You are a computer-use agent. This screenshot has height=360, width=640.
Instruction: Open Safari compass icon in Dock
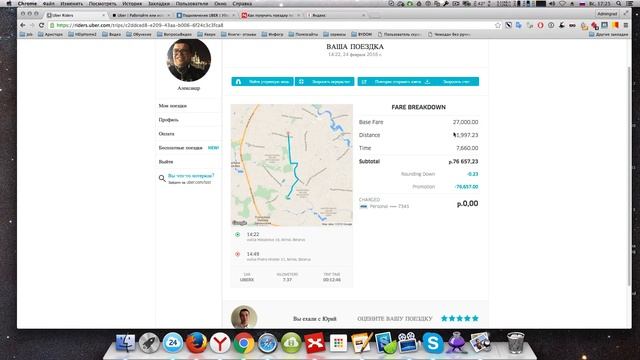267,343
